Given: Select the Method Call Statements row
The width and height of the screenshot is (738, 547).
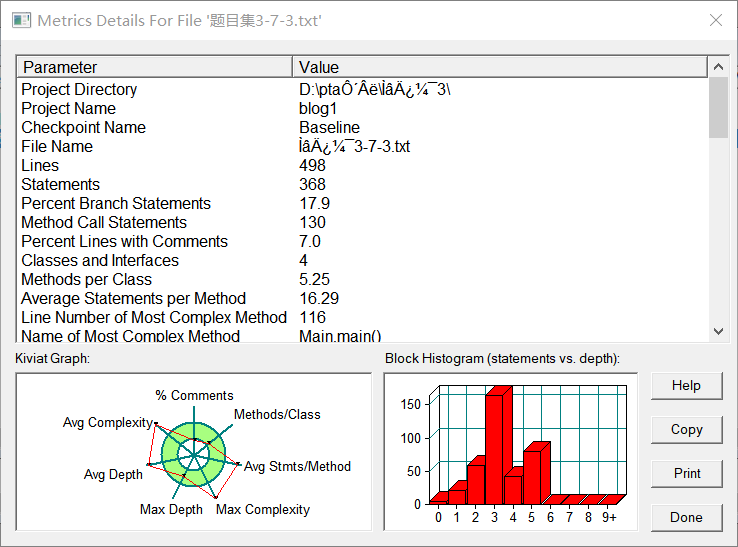Looking at the screenshot, I should pyautogui.click(x=362, y=222).
